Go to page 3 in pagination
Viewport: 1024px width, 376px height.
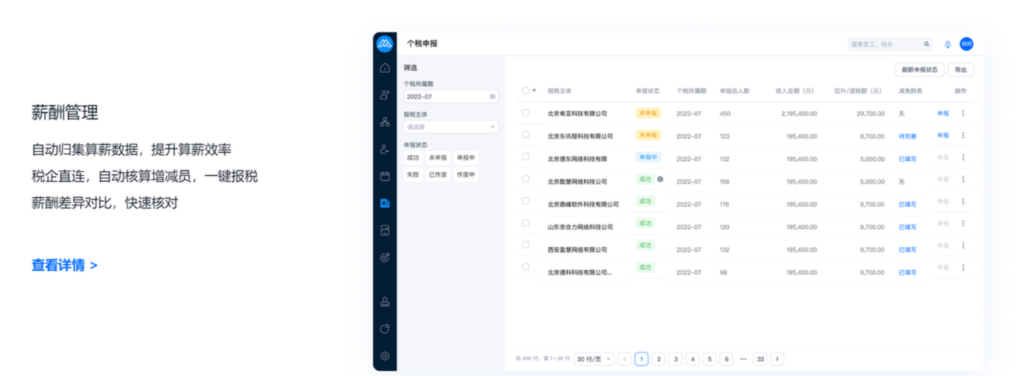pos(675,359)
